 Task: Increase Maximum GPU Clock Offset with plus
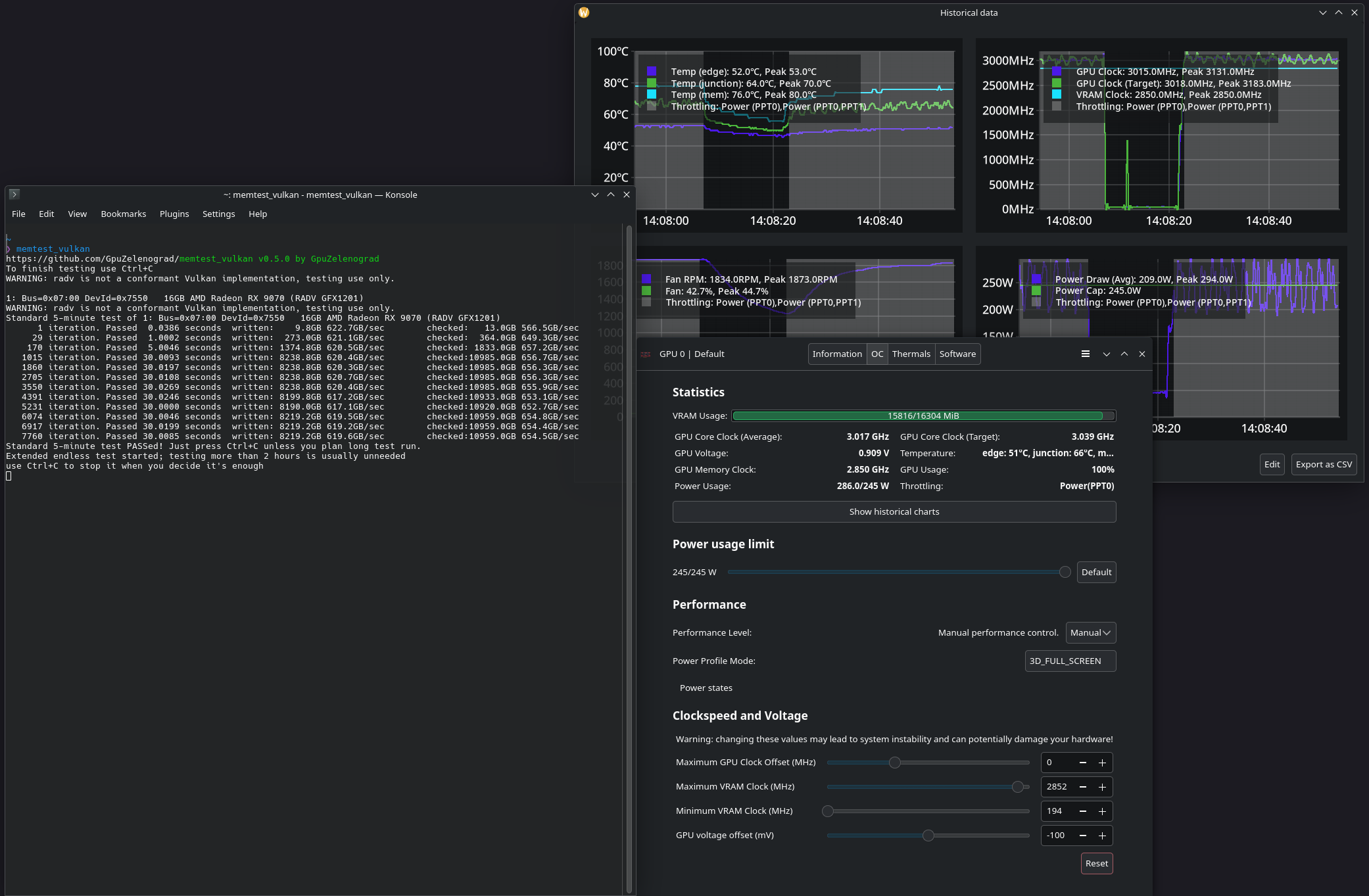pyautogui.click(x=1103, y=763)
